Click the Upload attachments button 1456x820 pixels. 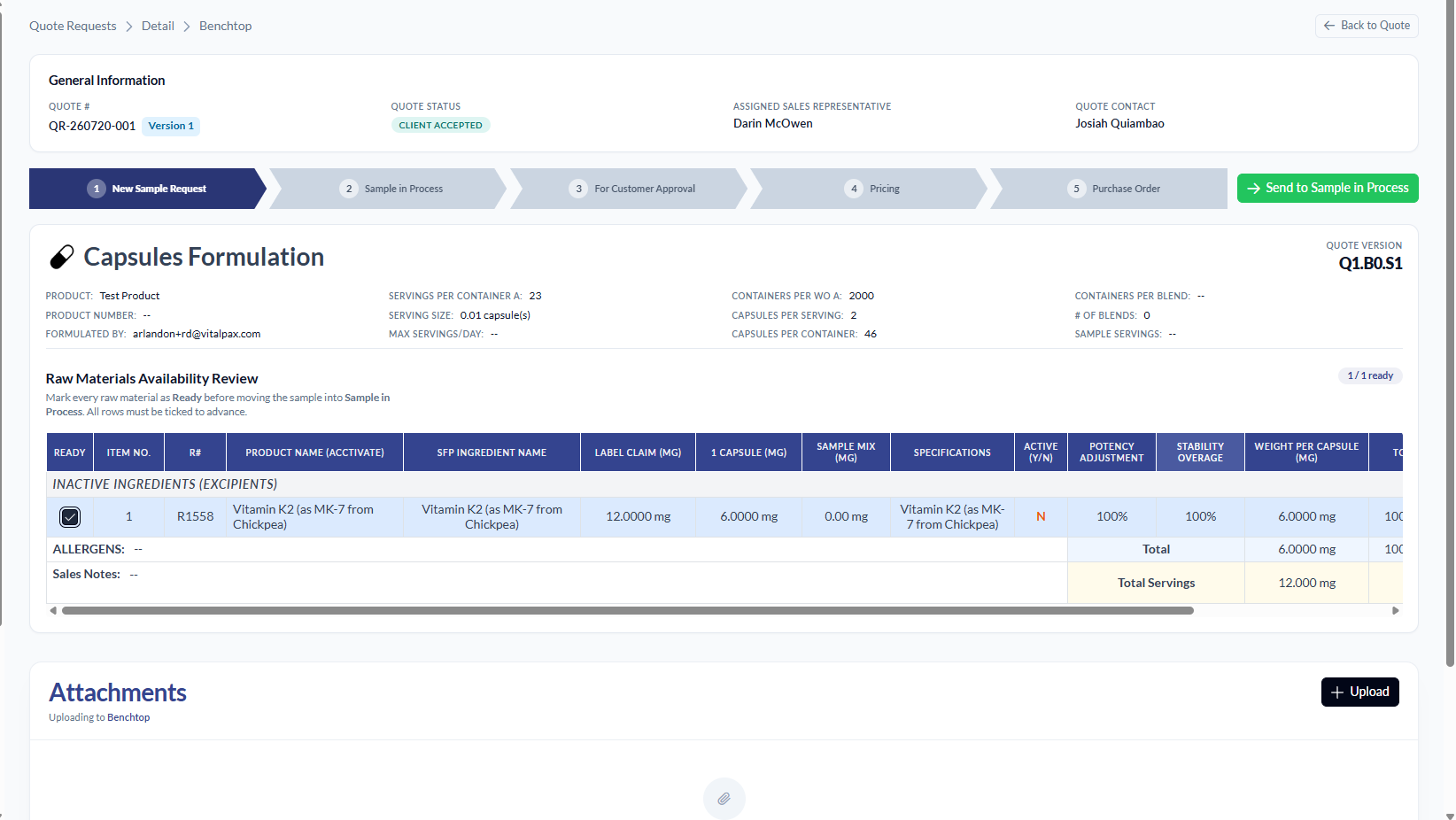(x=1360, y=692)
